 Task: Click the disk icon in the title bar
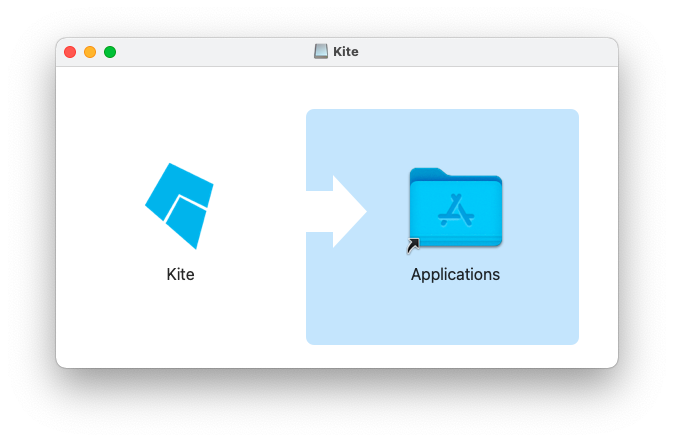tap(321, 52)
